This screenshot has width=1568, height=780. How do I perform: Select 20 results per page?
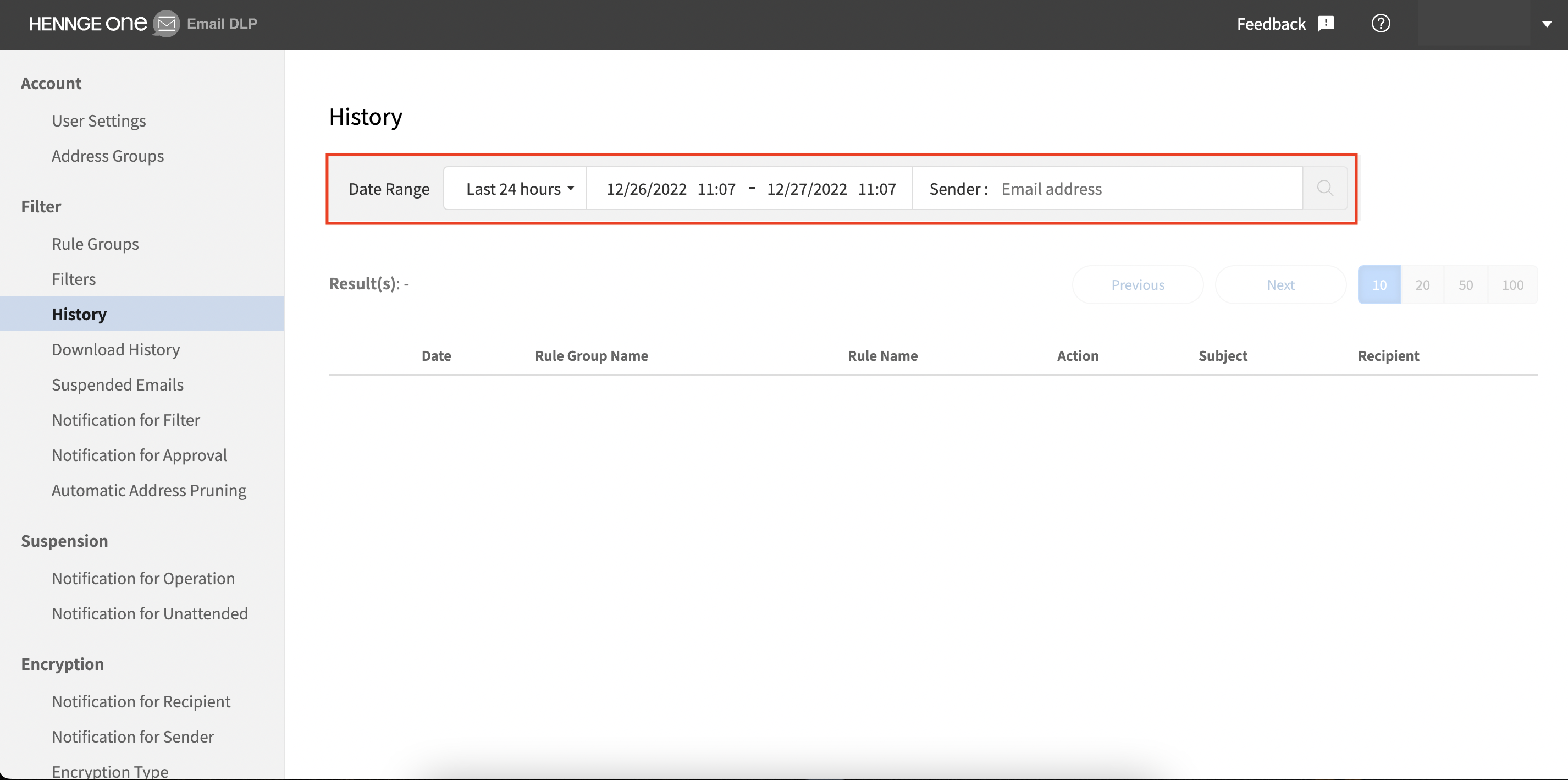[1422, 284]
